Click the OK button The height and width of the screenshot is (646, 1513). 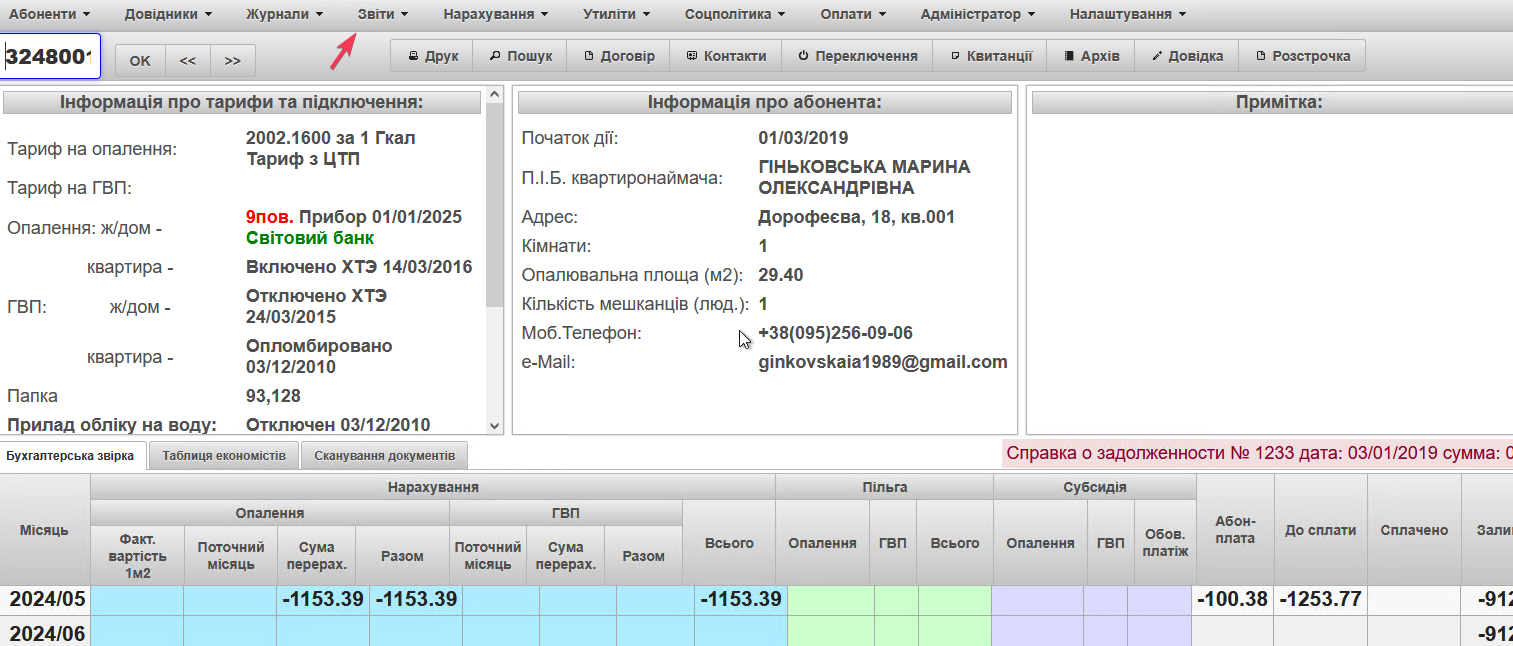click(140, 60)
